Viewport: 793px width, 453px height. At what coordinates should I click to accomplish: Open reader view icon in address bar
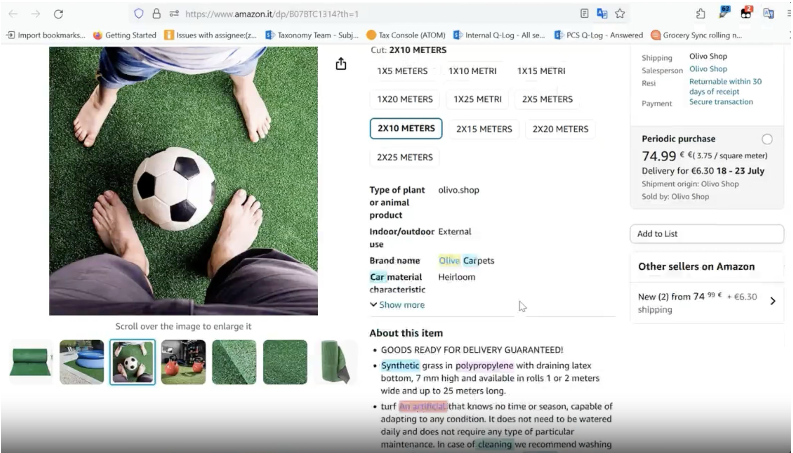584,14
